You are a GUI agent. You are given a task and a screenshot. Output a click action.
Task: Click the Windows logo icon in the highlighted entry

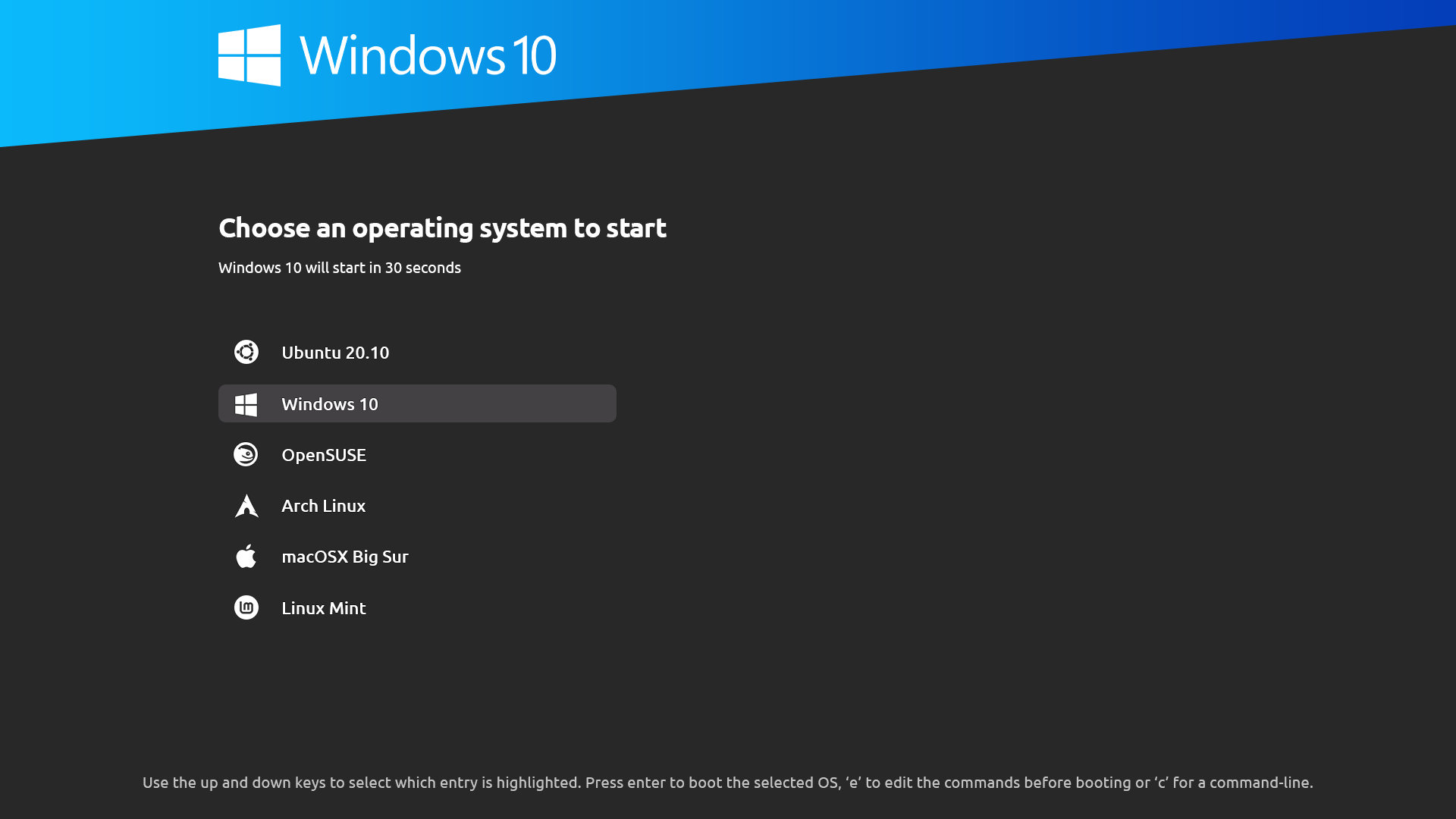coord(246,404)
